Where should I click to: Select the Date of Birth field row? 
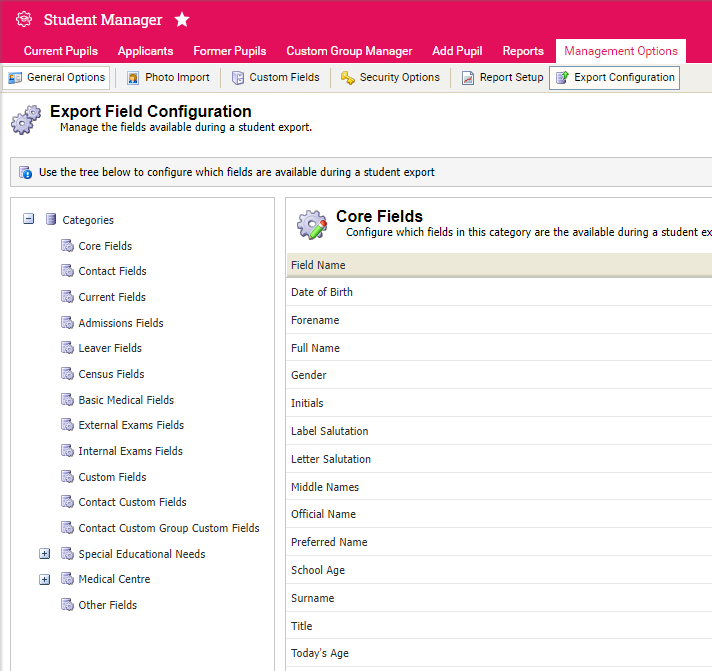pyautogui.click(x=322, y=292)
